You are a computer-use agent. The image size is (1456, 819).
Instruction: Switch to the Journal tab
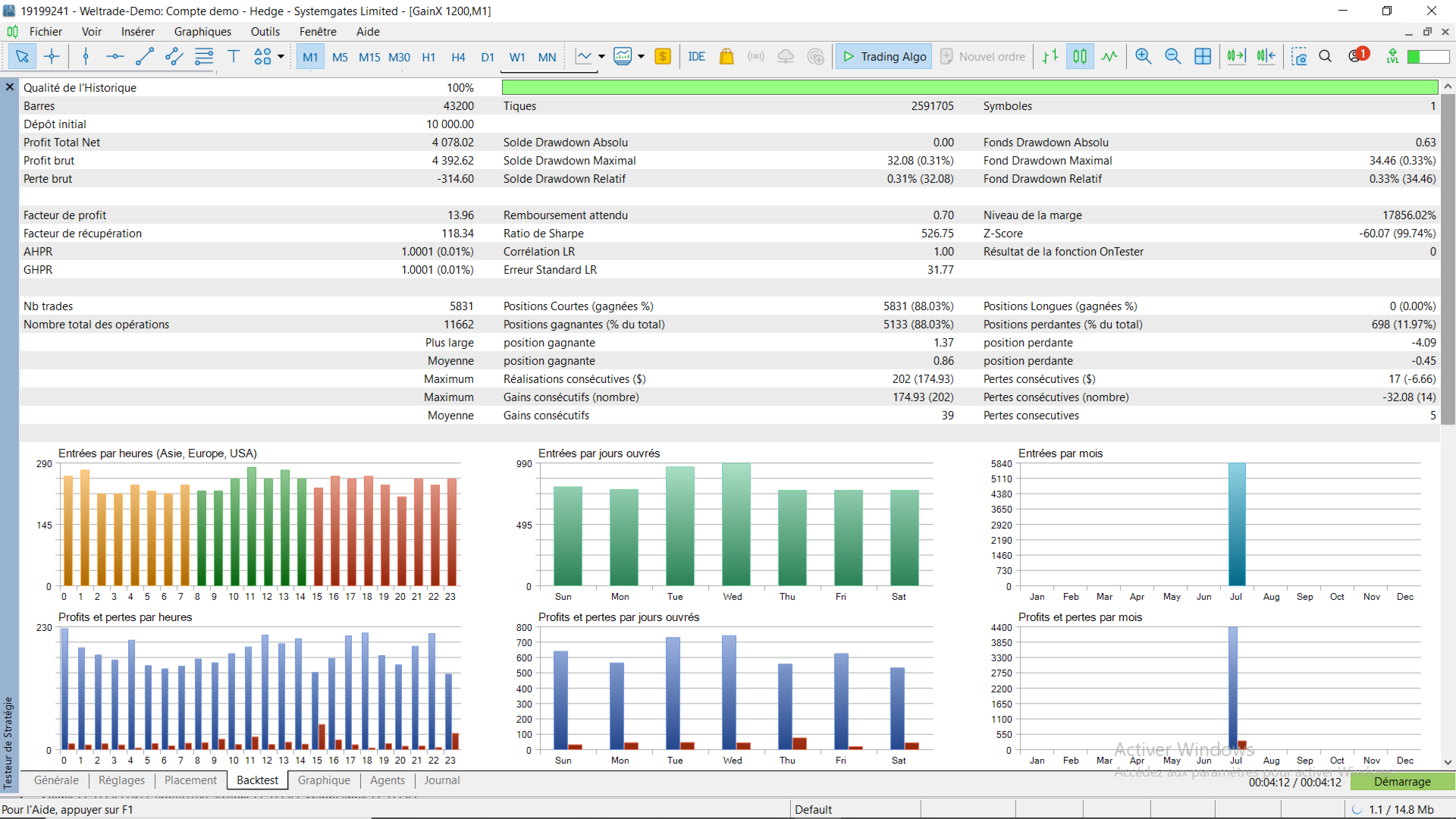tap(442, 780)
